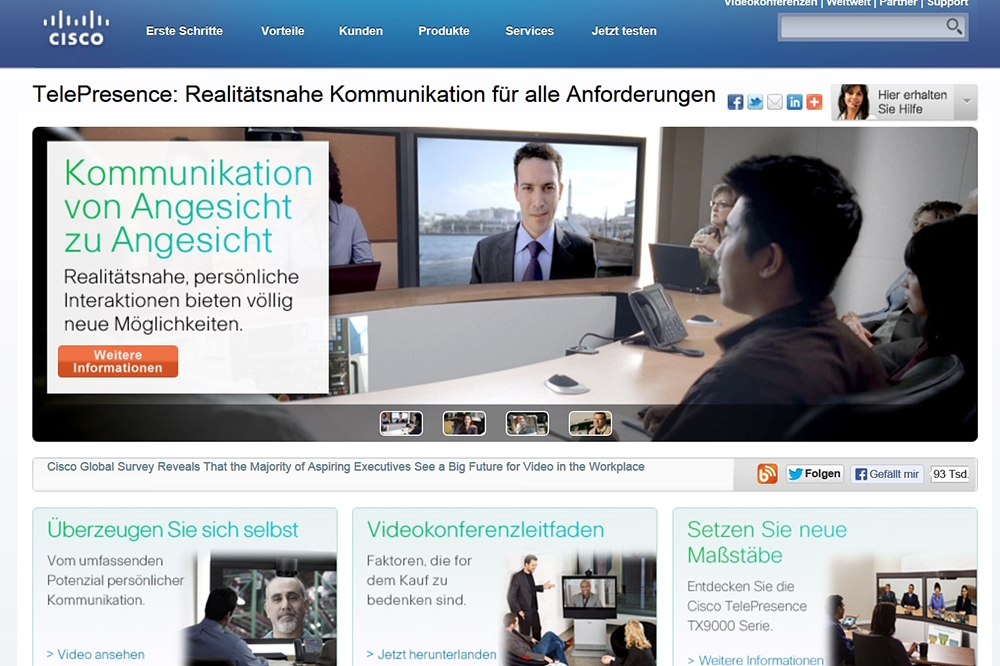1000x666 pixels.
Task: Open the Kunden menu
Action: (x=361, y=31)
